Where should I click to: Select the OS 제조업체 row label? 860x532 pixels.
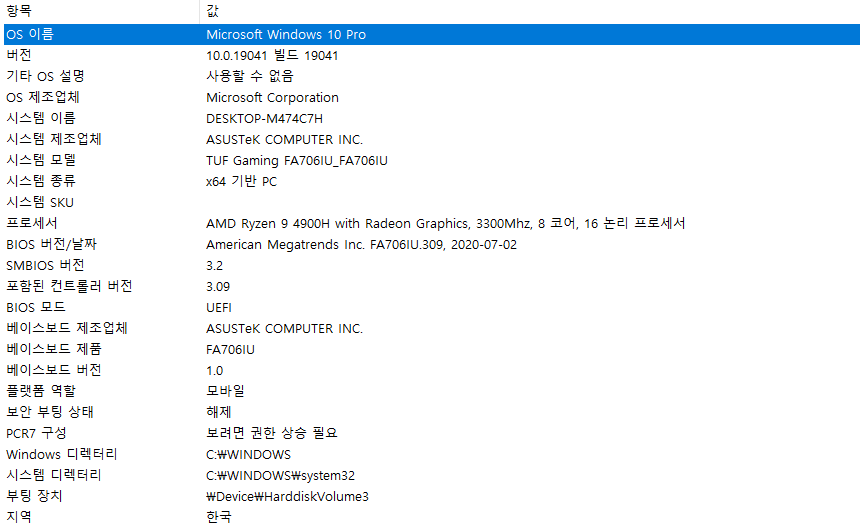(x=43, y=98)
